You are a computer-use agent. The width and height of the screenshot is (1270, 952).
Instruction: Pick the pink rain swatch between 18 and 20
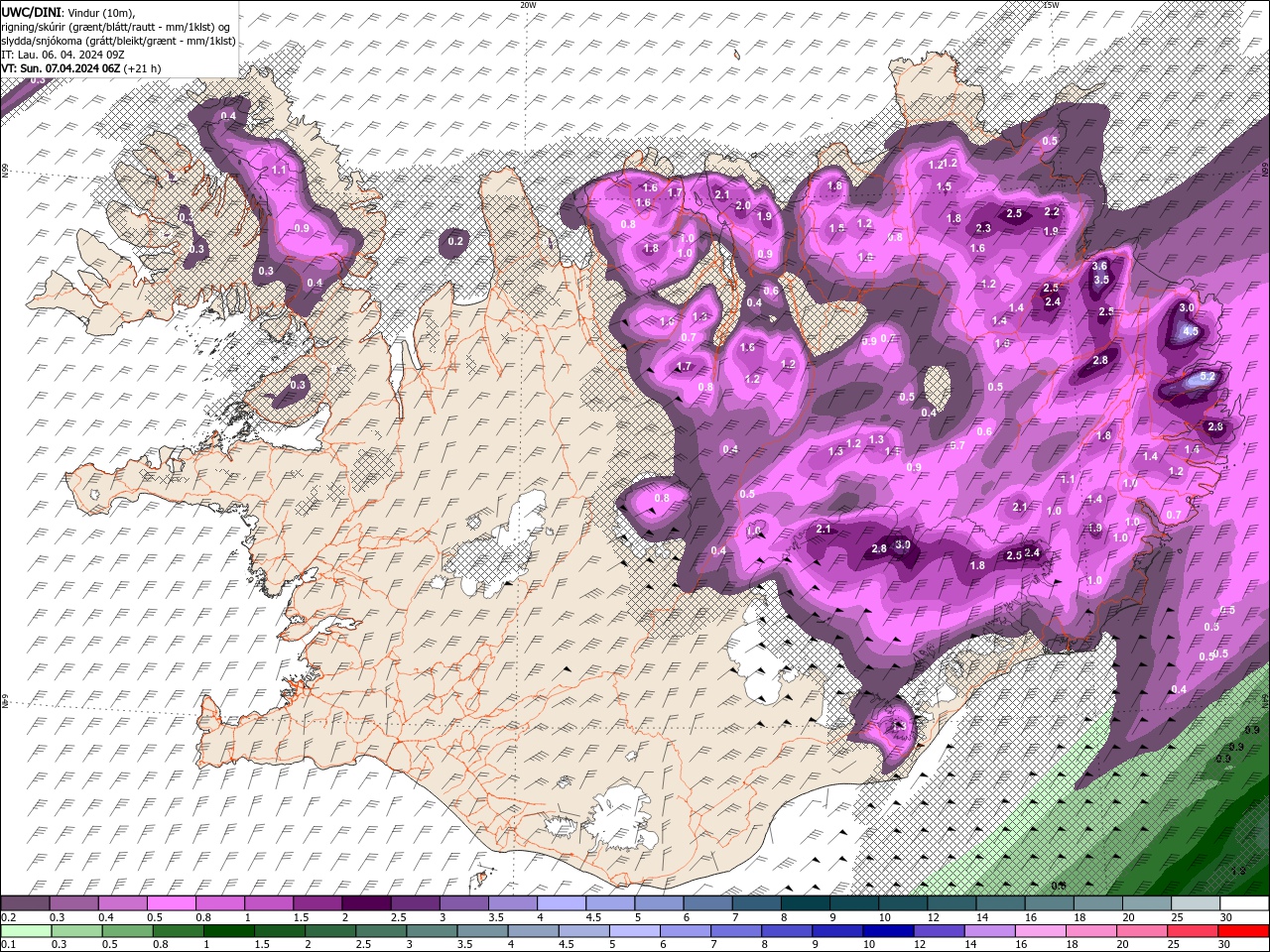click(x=1090, y=930)
